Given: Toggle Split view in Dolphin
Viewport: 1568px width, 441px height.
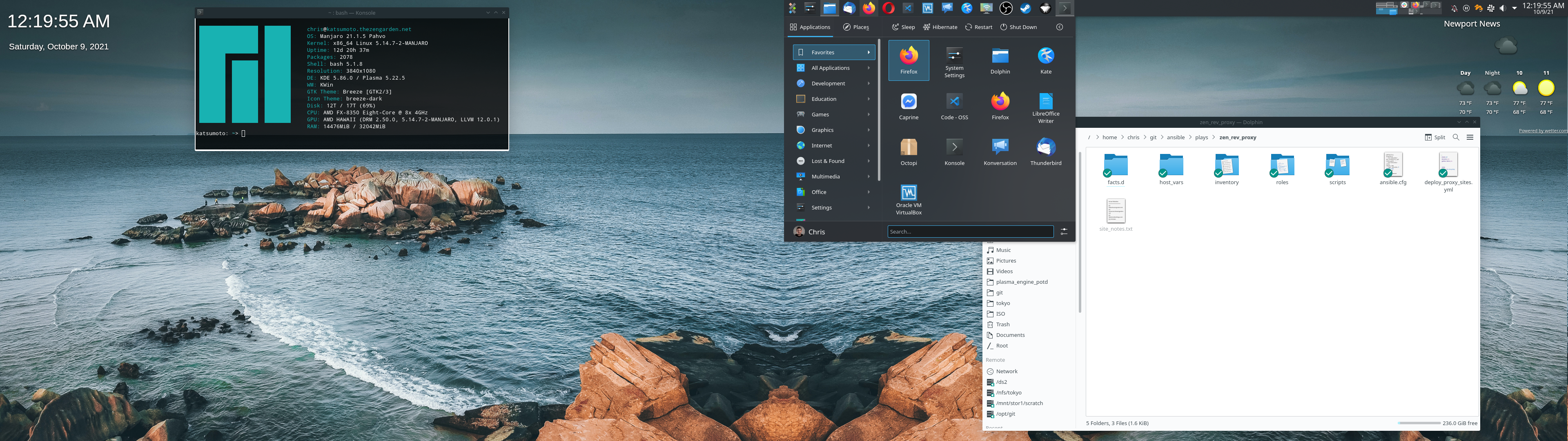Looking at the screenshot, I should click(x=1435, y=137).
